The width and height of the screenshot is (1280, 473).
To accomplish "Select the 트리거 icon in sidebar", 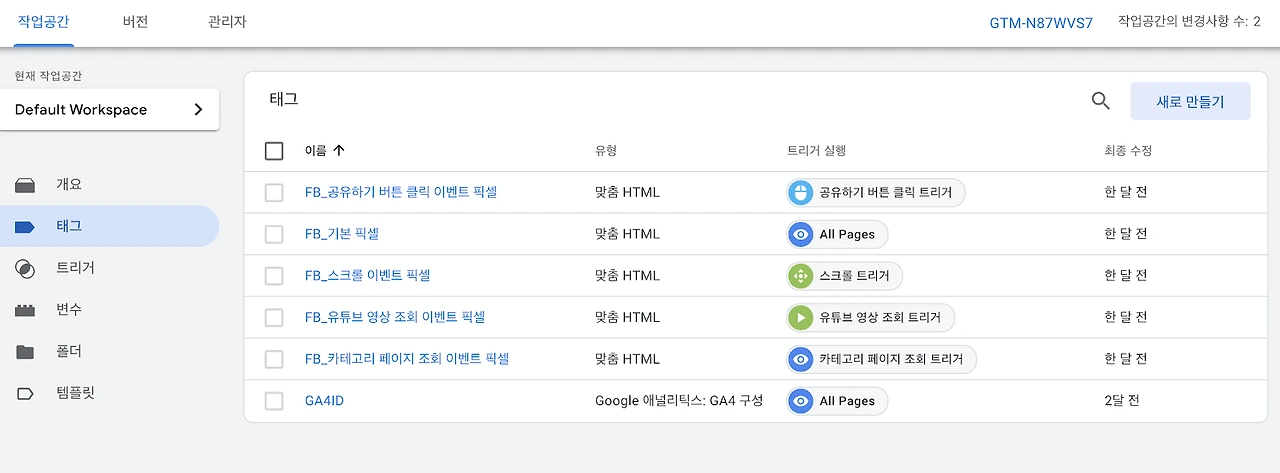I will coord(25,268).
